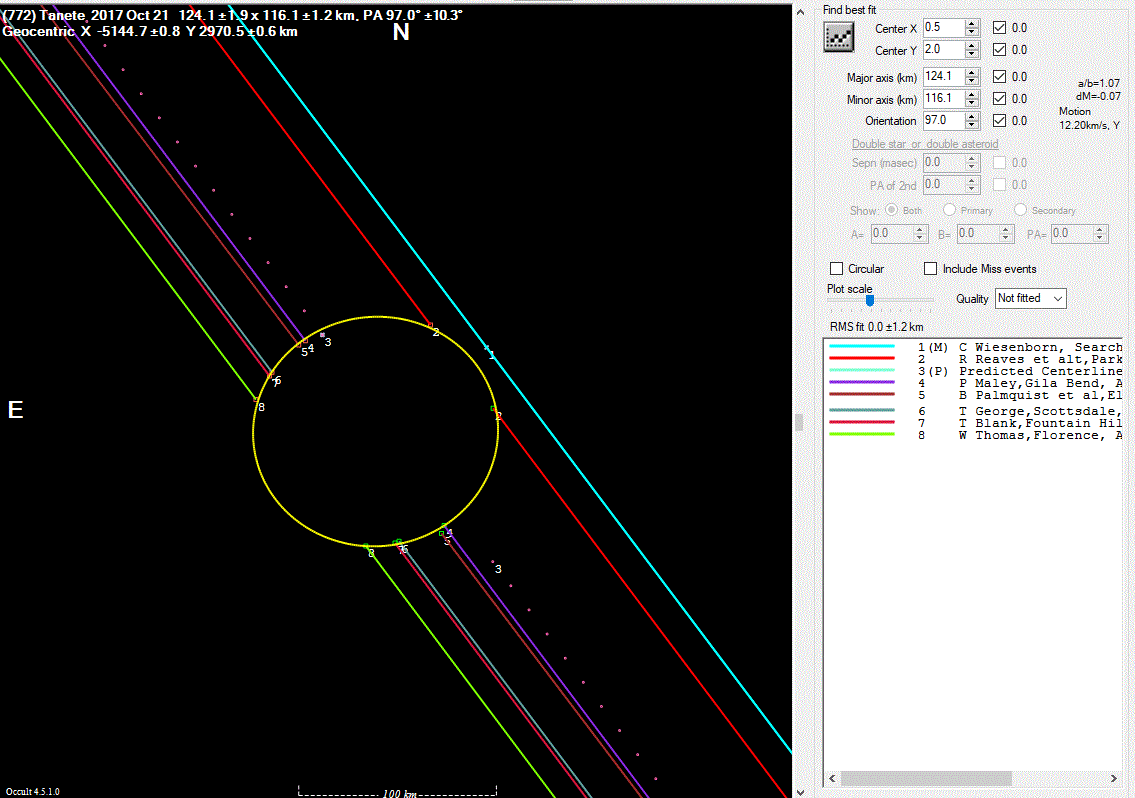Select legend row 7 T Blank, Fountain Hil
Screen dimensions: 1135x798
coord(974,423)
